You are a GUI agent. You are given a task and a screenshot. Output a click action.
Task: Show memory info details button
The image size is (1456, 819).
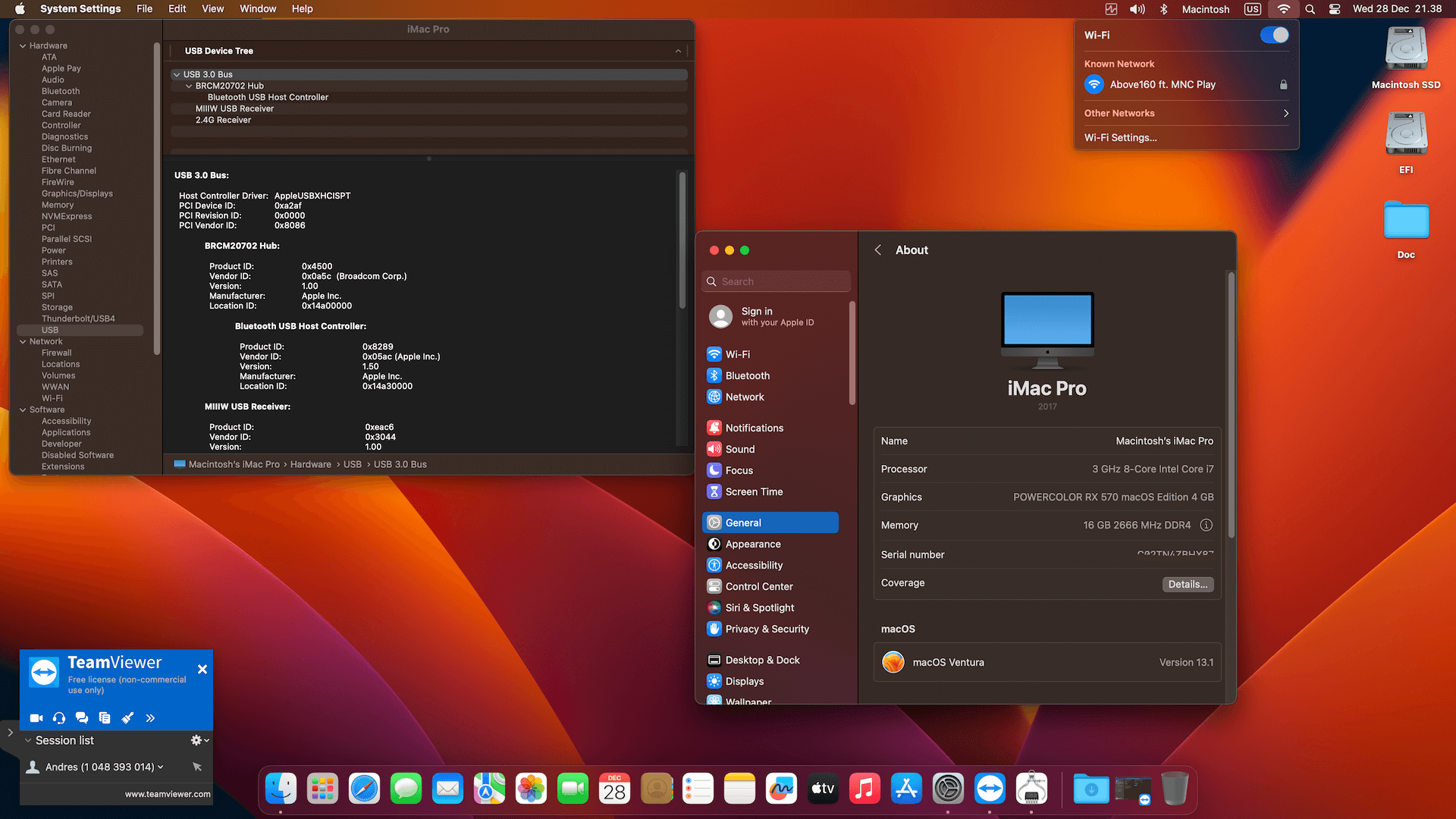(x=1206, y=526)
